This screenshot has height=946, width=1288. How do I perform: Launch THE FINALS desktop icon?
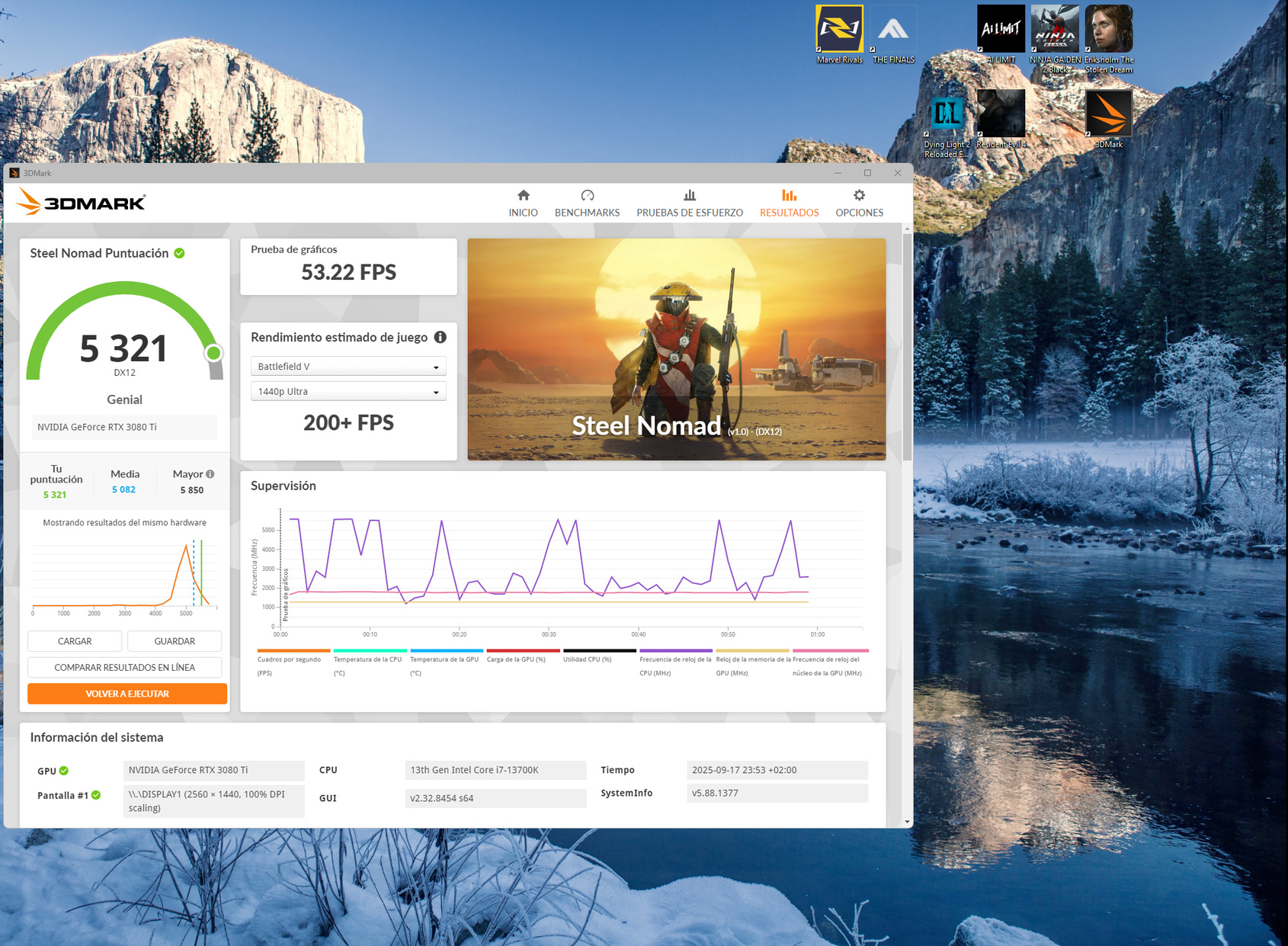(893, 35)
